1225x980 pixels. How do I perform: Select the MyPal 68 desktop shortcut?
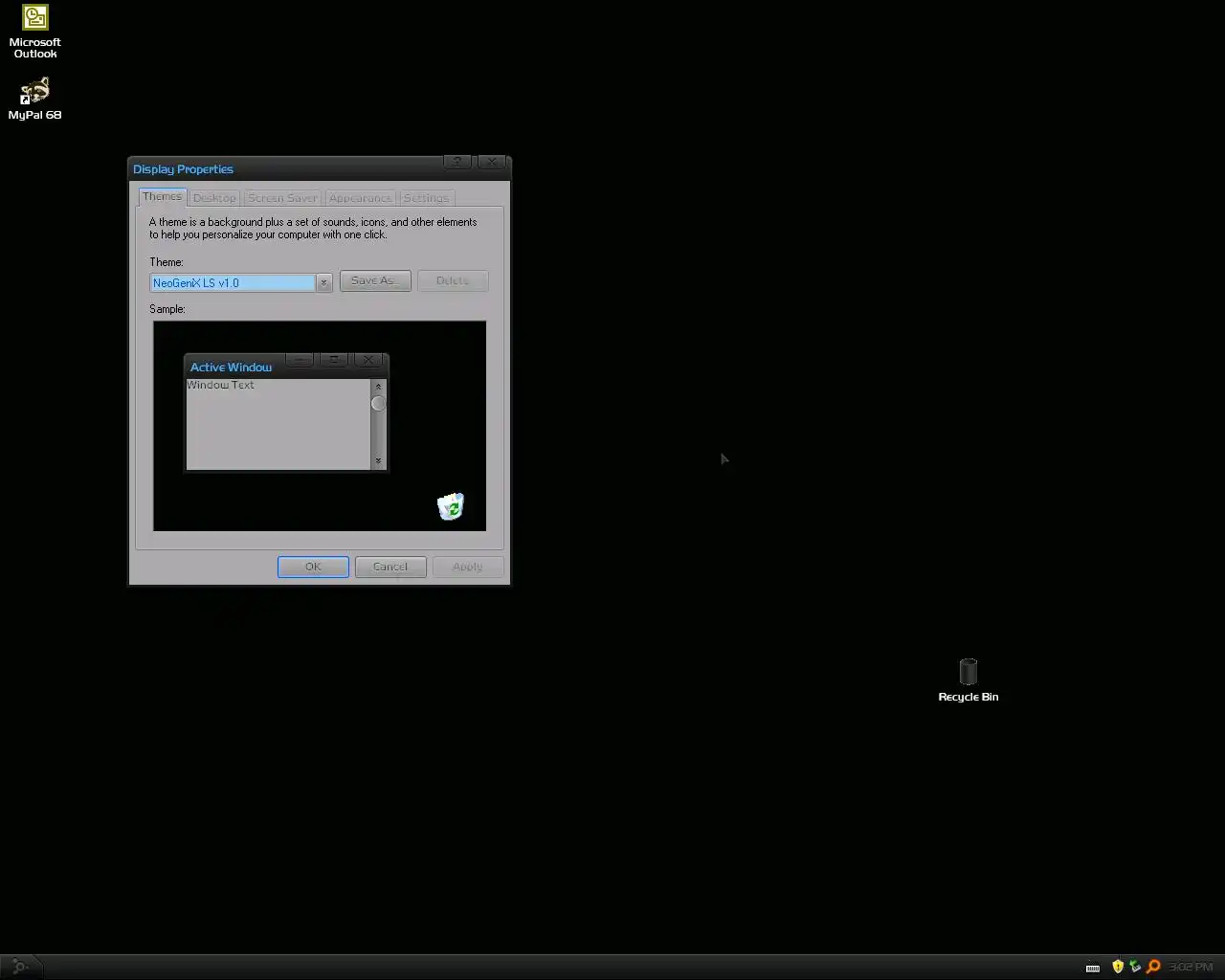pos(35,99)
